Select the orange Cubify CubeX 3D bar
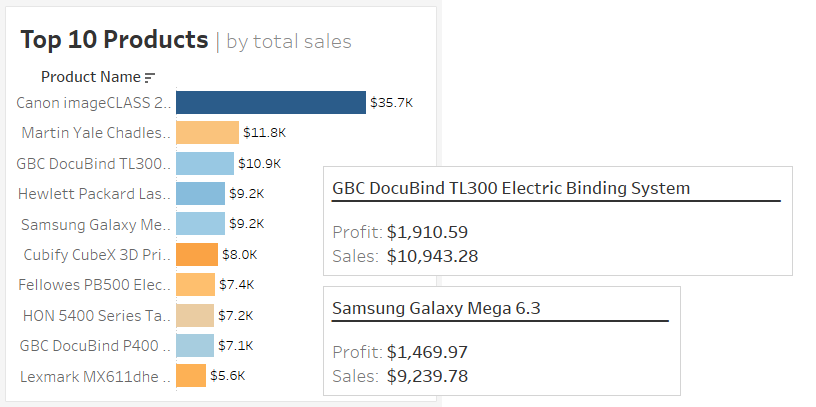 coord(196,254)
